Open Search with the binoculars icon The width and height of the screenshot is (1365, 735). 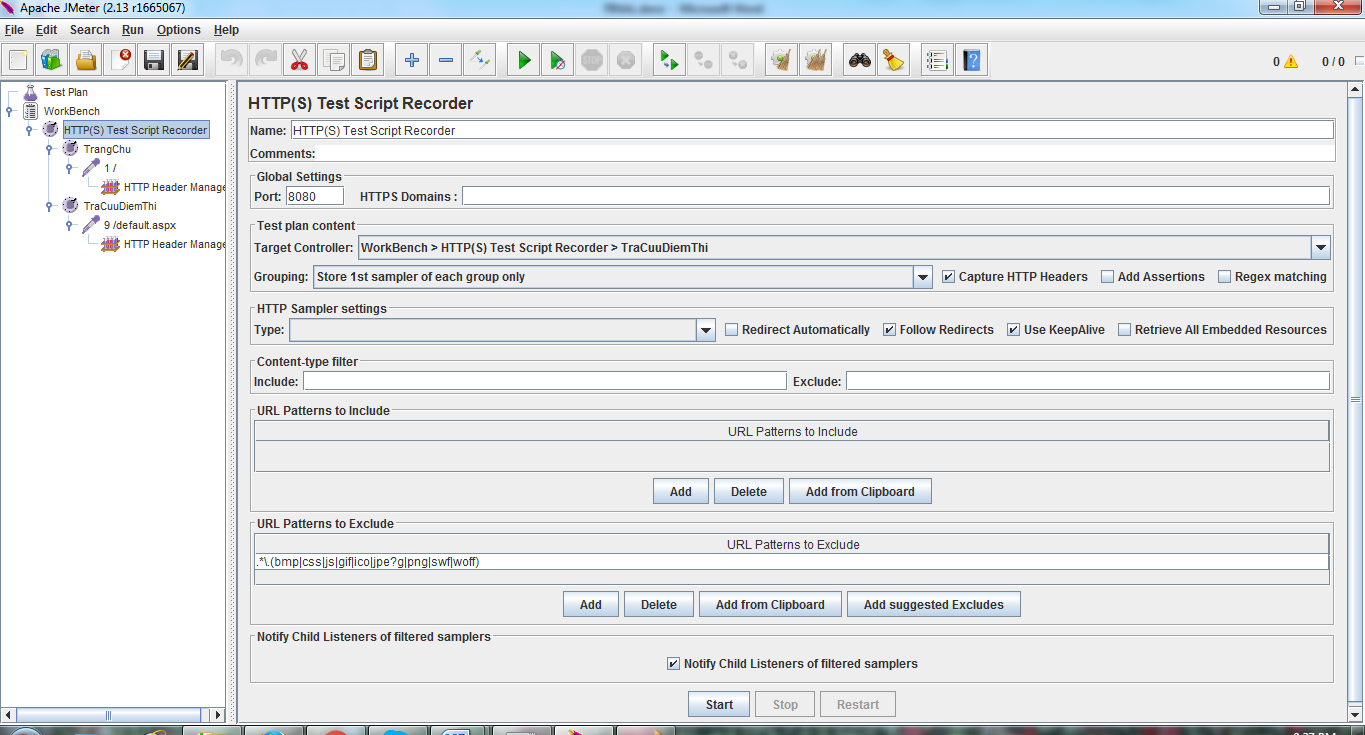click(860, 61)
